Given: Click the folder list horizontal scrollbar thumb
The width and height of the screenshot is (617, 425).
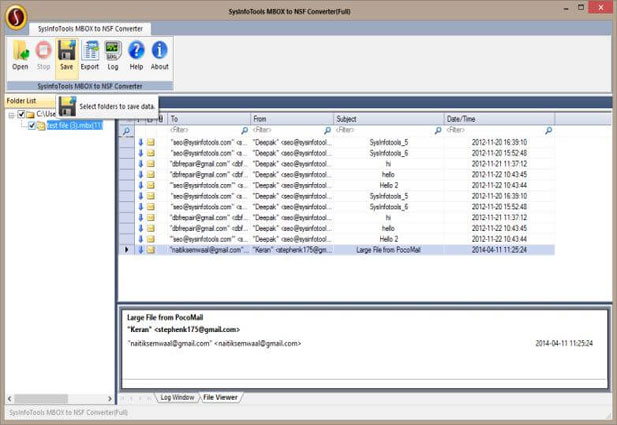Looking at the screenshot, I should click(x=41, y=399).
